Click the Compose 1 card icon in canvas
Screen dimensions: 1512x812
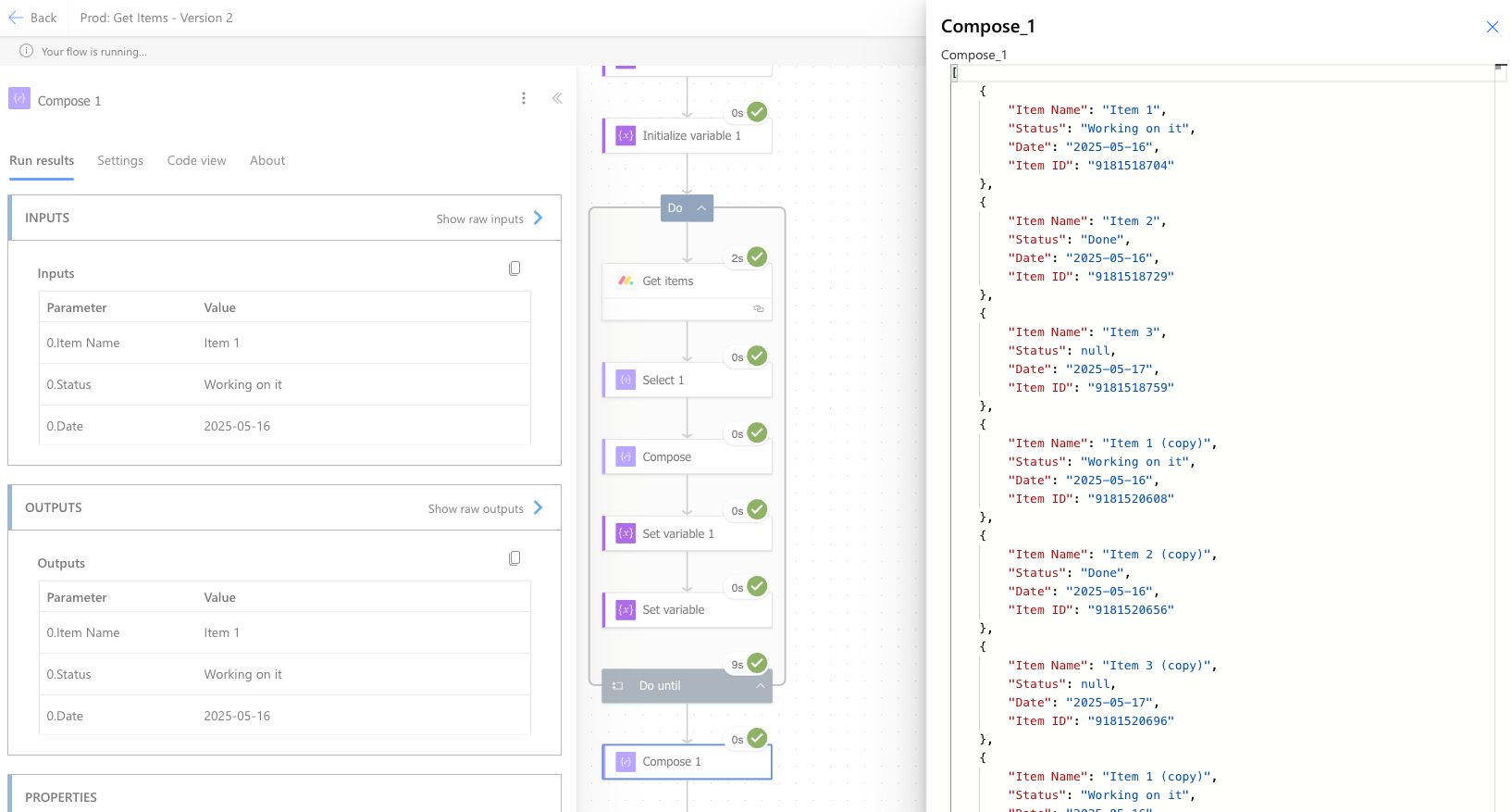[626, 762]
